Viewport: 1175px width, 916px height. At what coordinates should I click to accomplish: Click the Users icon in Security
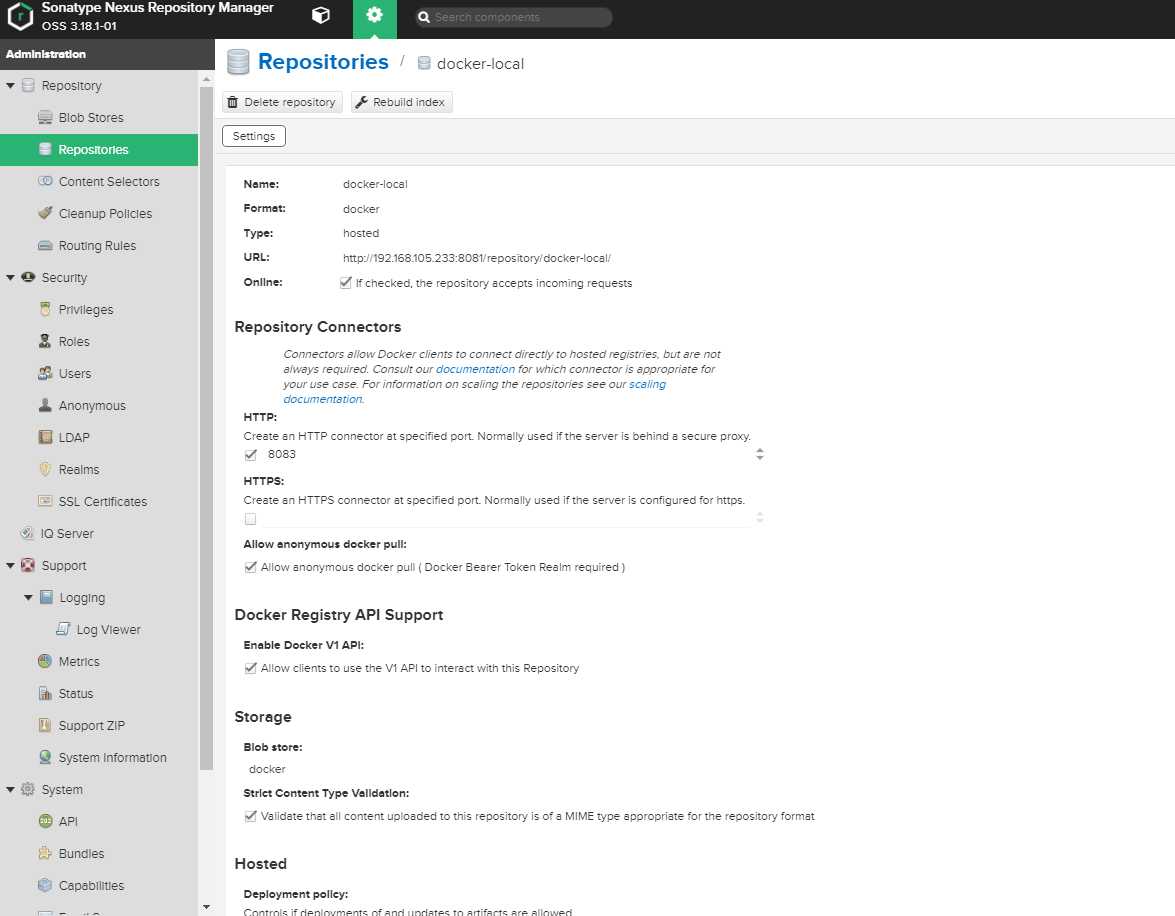pyautogui.click(x=45, y=373)
